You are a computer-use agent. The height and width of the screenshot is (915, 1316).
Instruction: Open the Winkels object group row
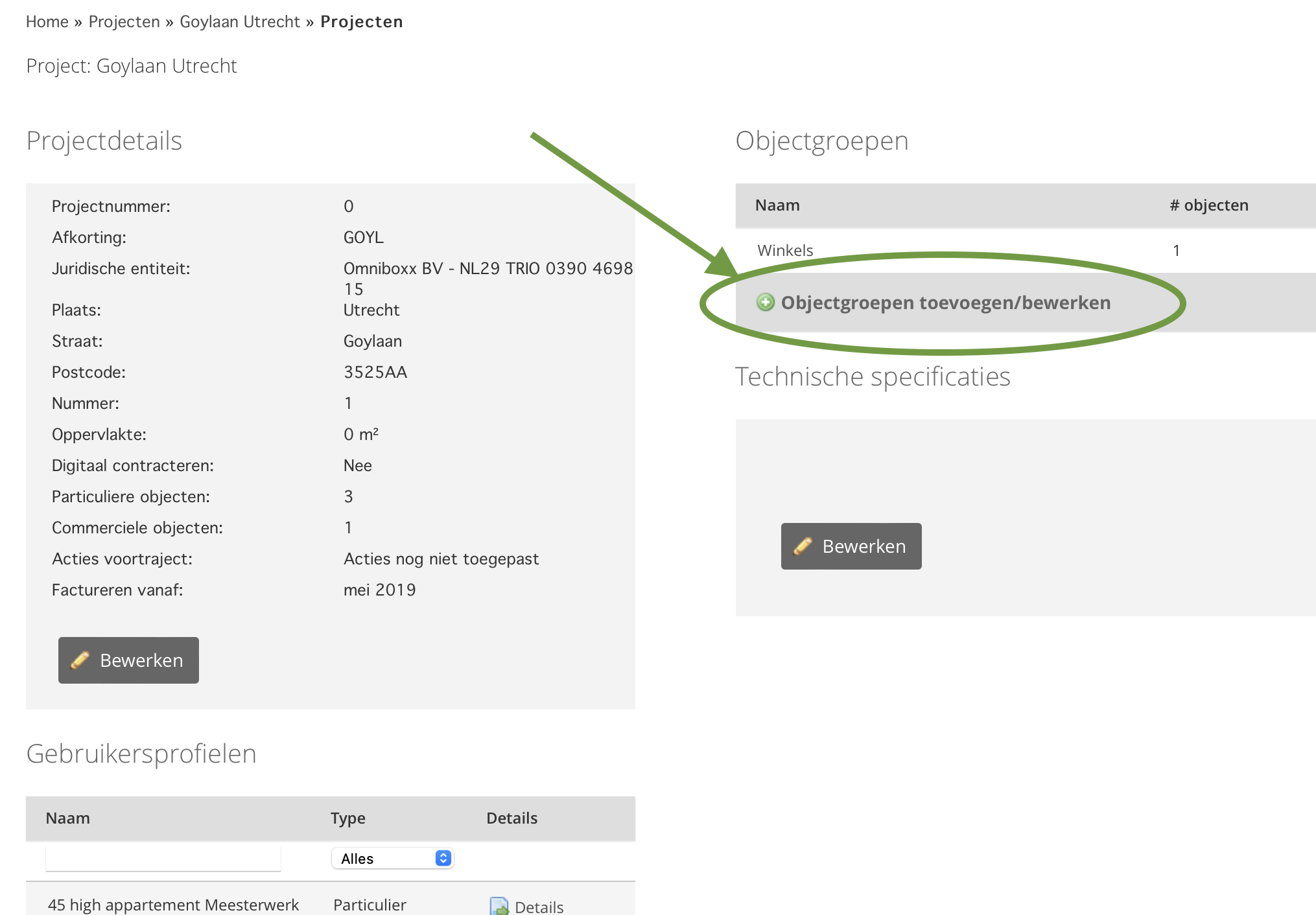pos(785,251)
